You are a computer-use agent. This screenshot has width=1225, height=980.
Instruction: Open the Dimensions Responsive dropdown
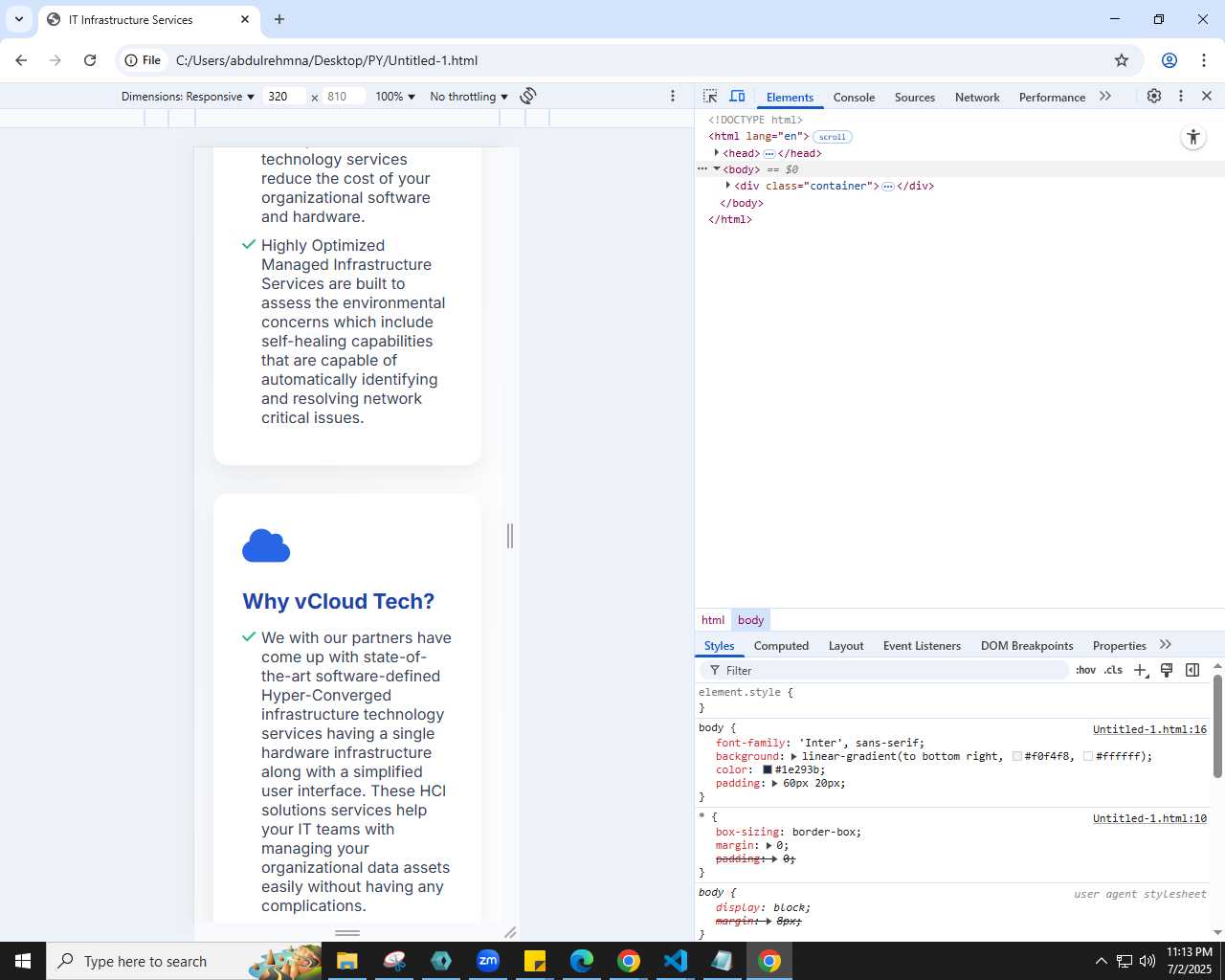[188, 97]
